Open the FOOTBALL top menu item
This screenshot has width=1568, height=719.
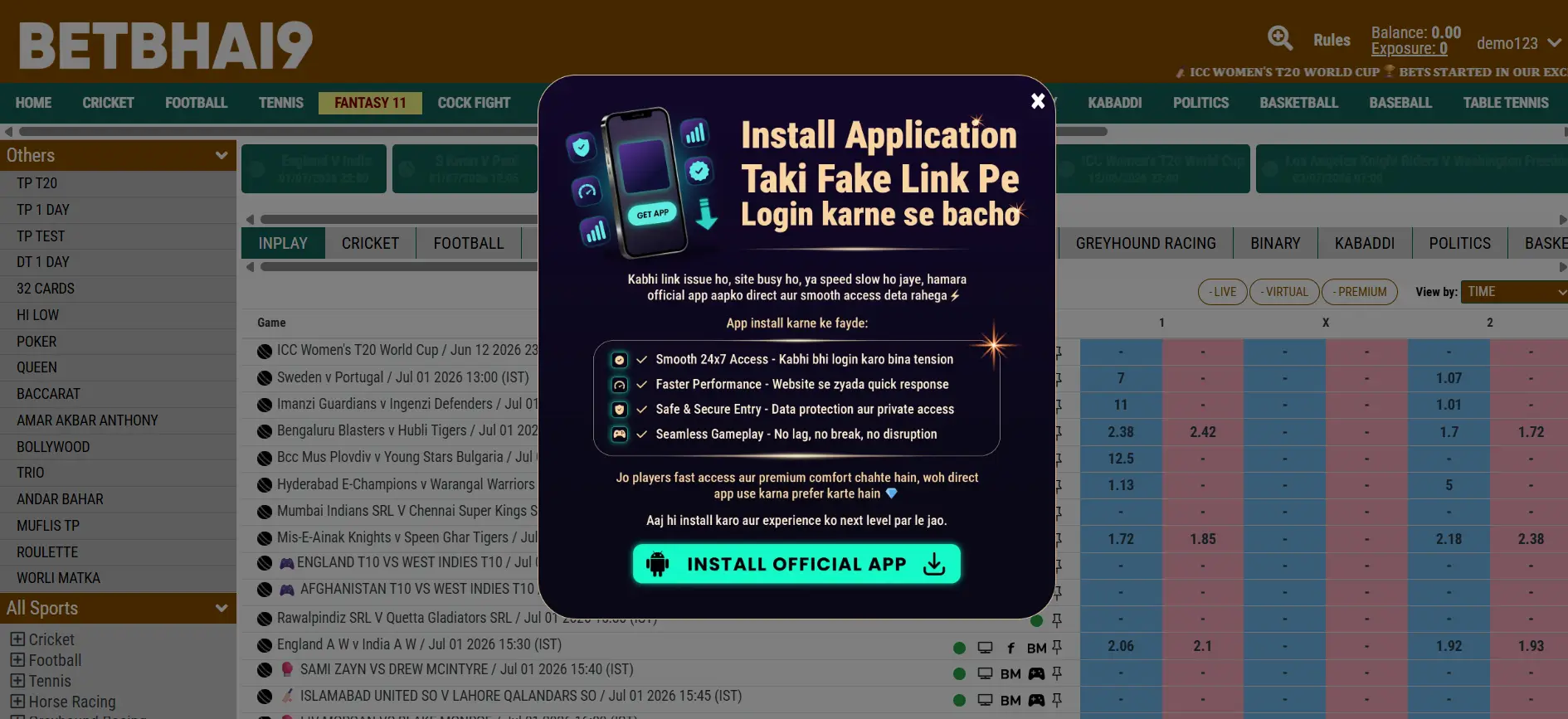tap(196, 103)
